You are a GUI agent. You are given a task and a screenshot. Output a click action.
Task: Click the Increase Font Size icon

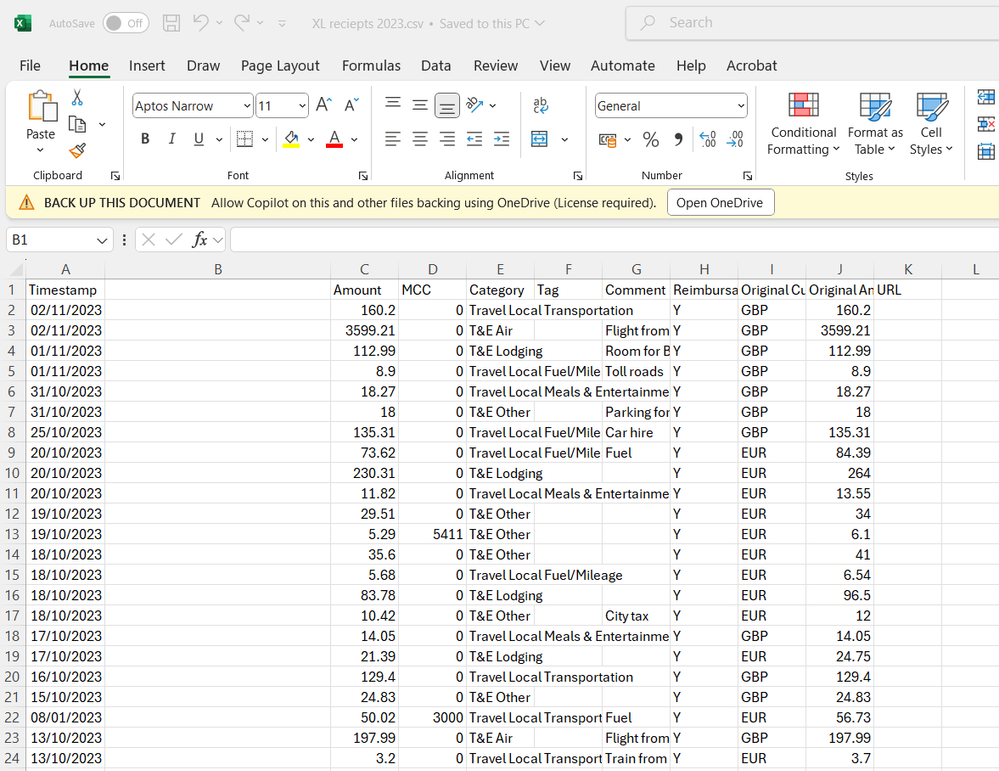[x=324, y=105]
